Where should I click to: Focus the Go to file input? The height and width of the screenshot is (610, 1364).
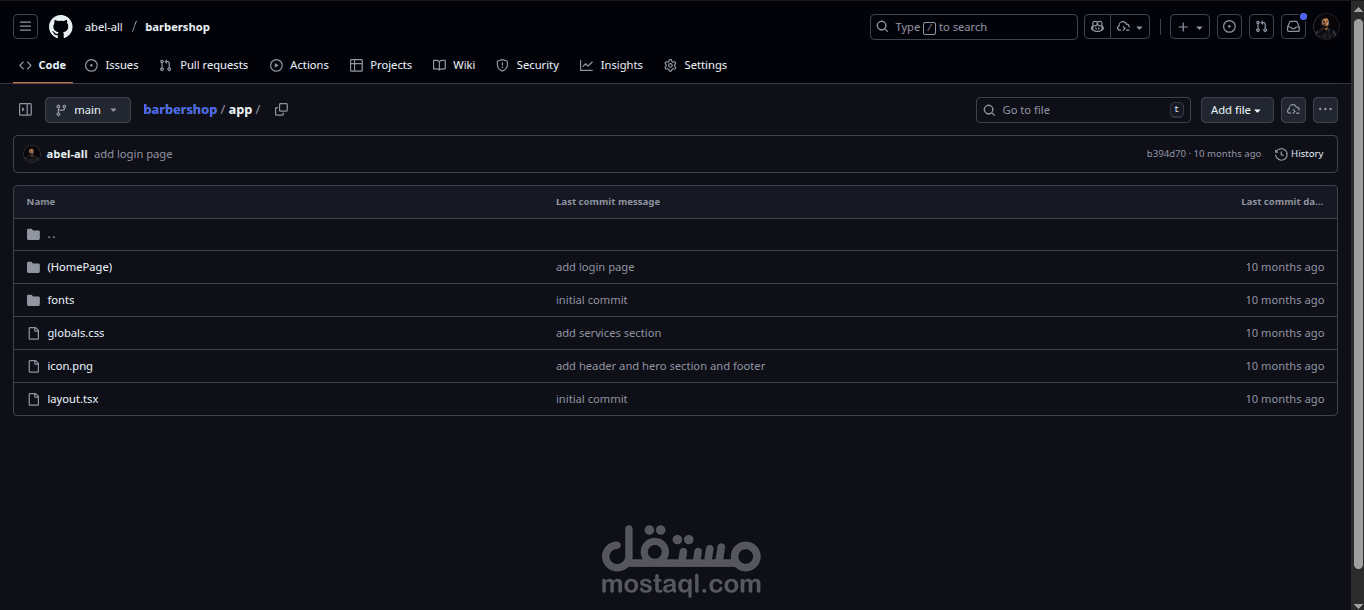pyautogui.click(x=1084, y=110)
